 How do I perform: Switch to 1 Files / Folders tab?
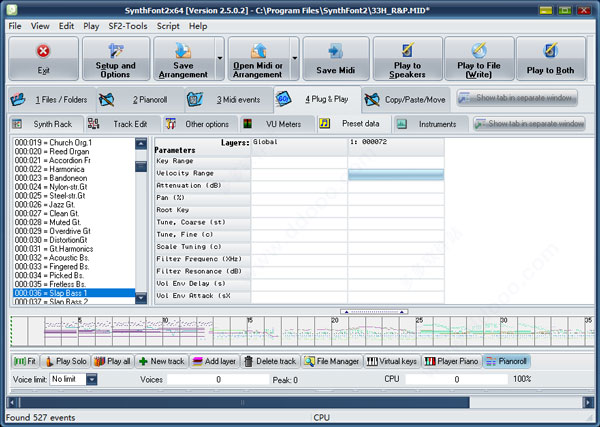[x=52, y=100]
